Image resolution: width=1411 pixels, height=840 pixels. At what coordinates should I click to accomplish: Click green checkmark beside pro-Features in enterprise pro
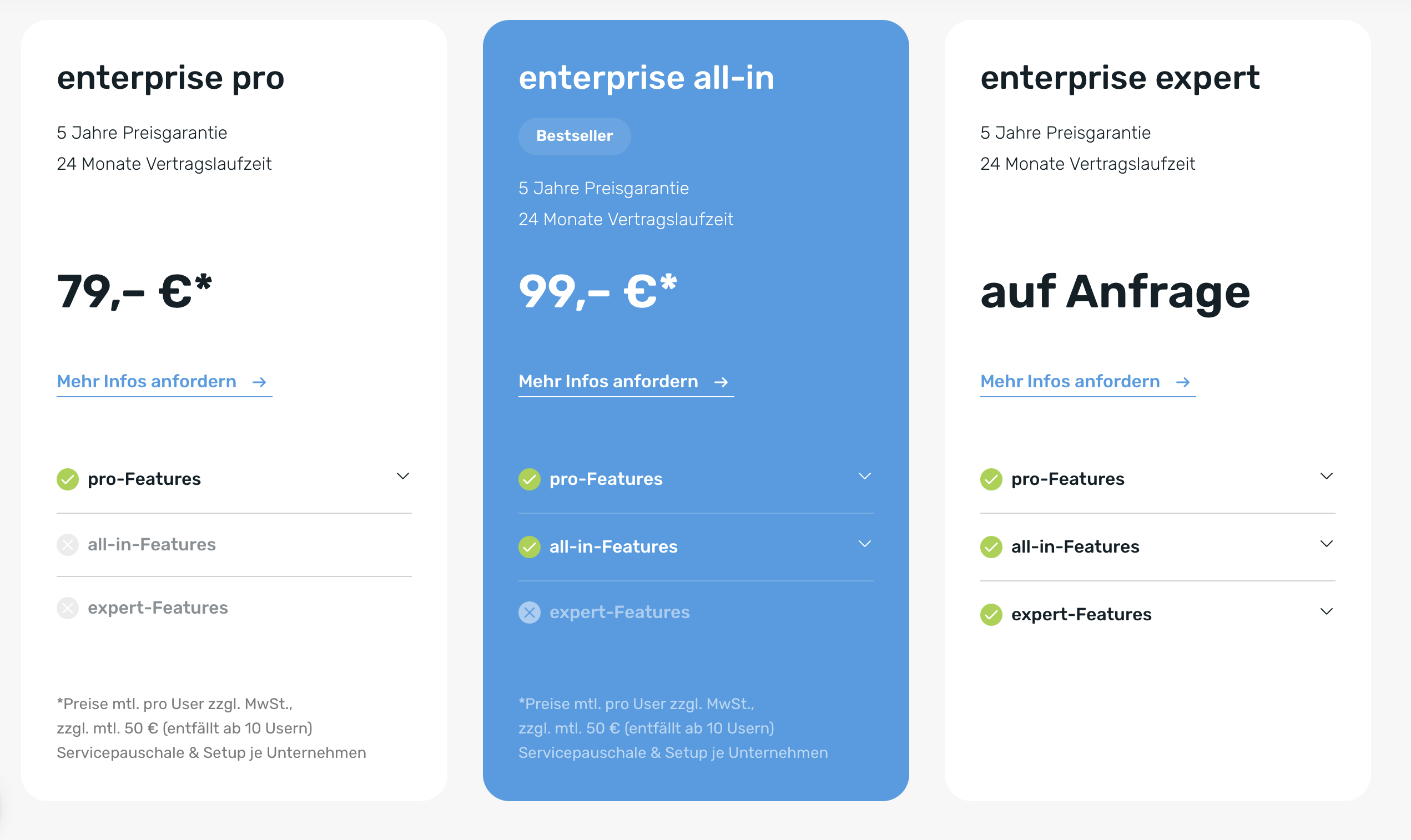tap(67, 479)
